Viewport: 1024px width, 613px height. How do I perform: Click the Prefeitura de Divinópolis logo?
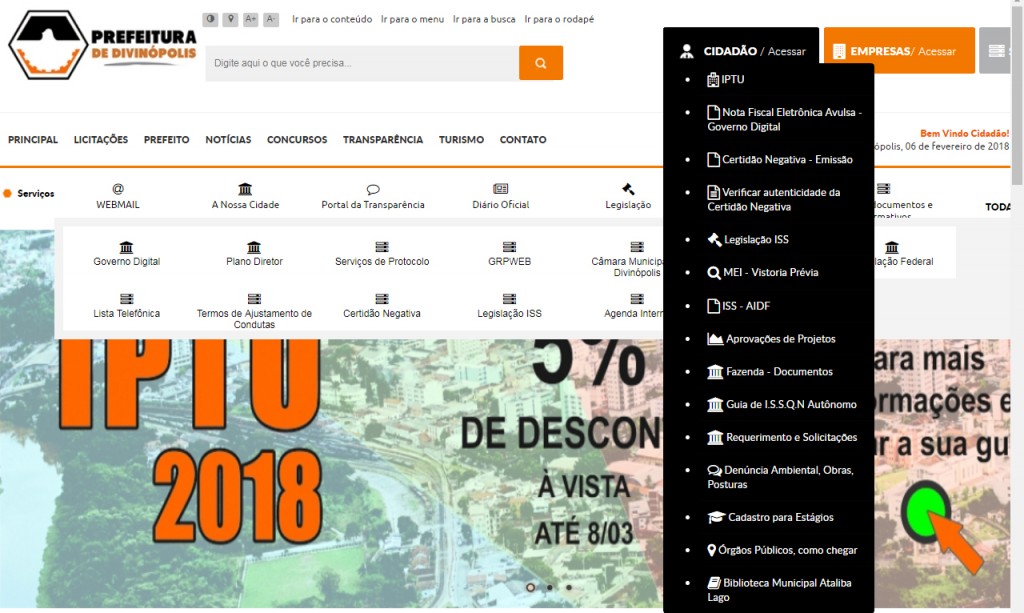[x=103, y=45]
